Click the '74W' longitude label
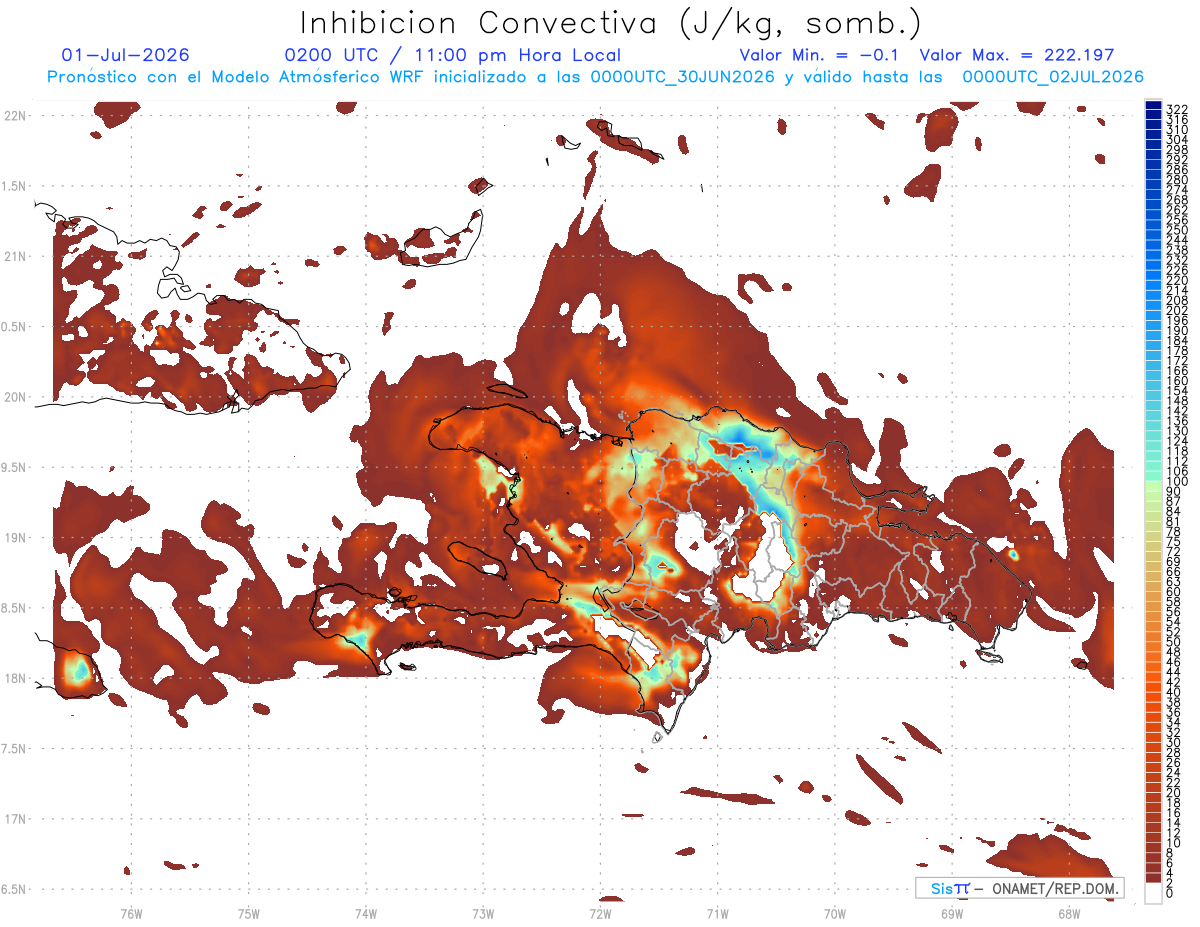 tap(365, 912)
